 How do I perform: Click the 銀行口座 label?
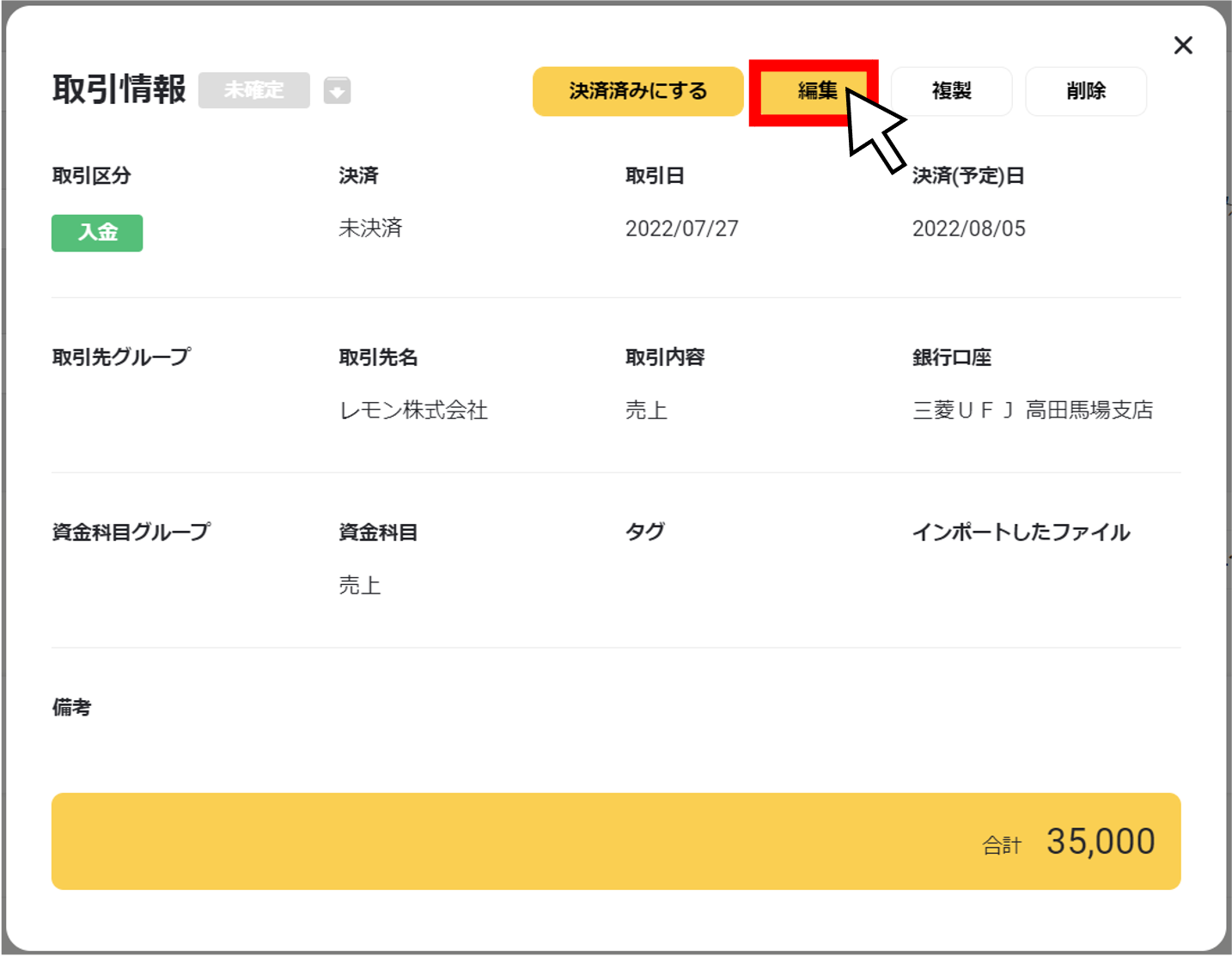coord(952,357)
